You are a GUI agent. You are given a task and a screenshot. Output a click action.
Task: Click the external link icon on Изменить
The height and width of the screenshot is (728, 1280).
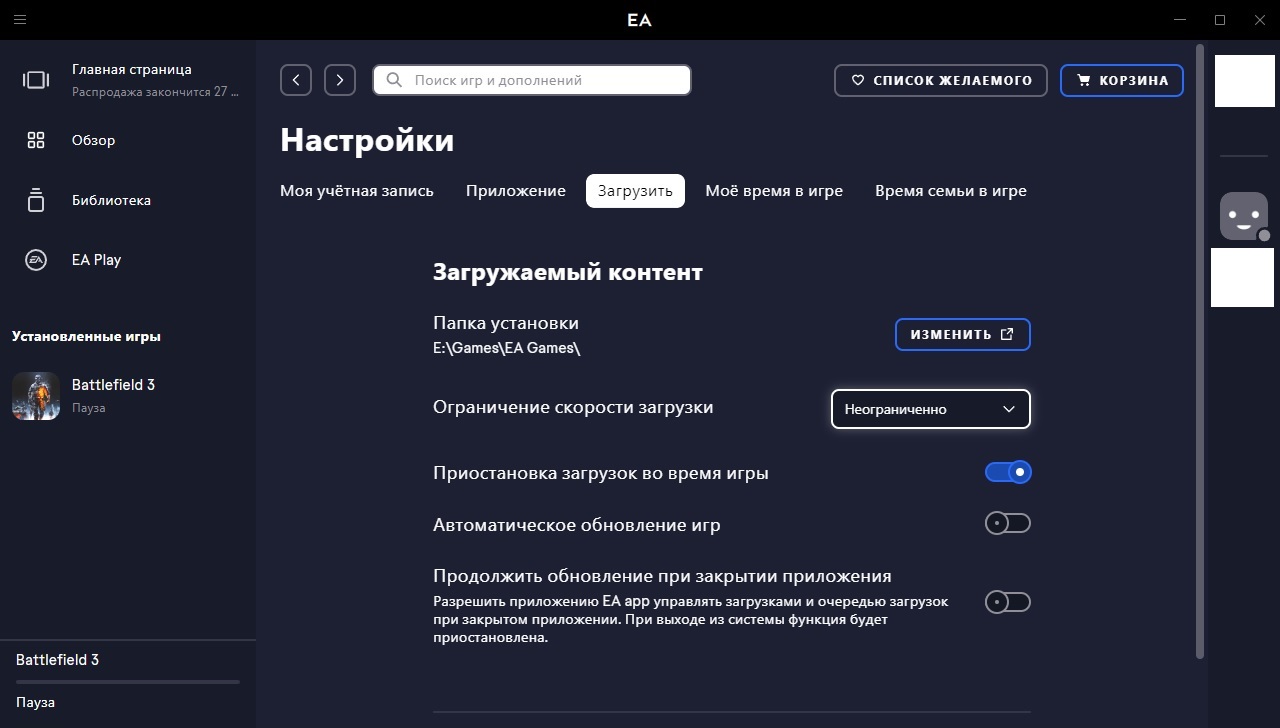[1007, 334]
